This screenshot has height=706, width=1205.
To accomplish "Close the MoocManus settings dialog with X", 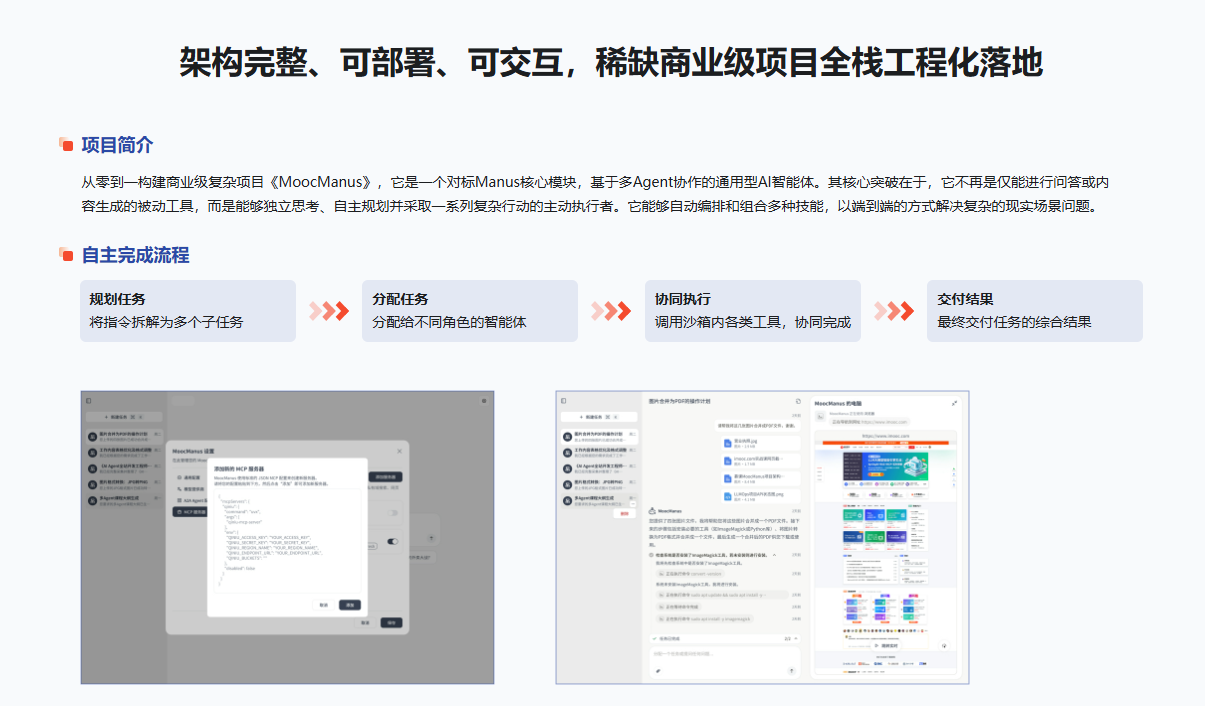I will 399,451.
